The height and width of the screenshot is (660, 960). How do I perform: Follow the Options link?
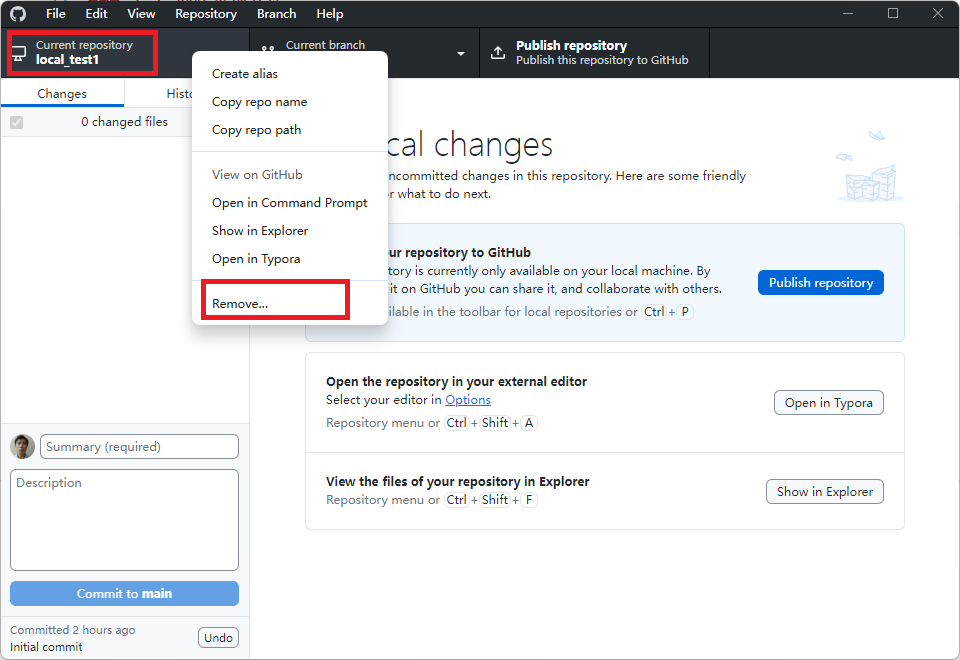468,400
